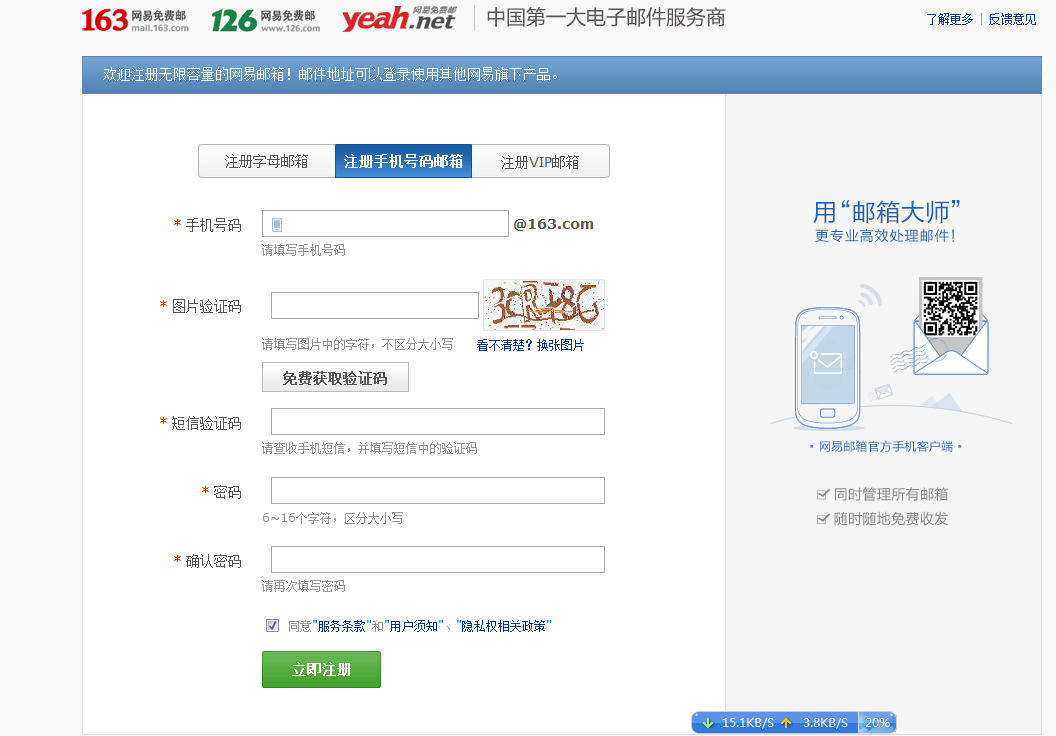The width and height of the screenshot is (1056, 736).
Task: Focus the 短信验证码 input field
Action: [438, 422]
